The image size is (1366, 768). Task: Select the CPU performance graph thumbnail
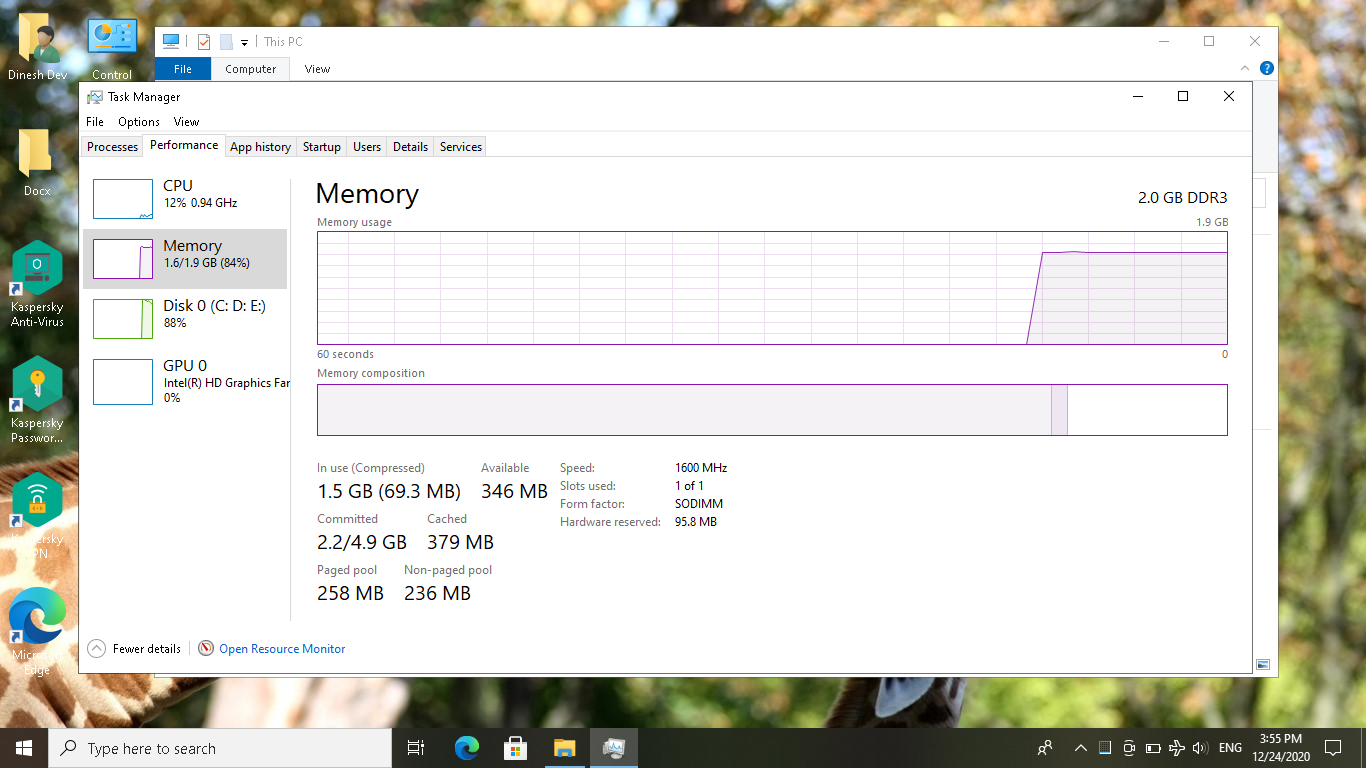pyautogui.click(x=123, y=199)
